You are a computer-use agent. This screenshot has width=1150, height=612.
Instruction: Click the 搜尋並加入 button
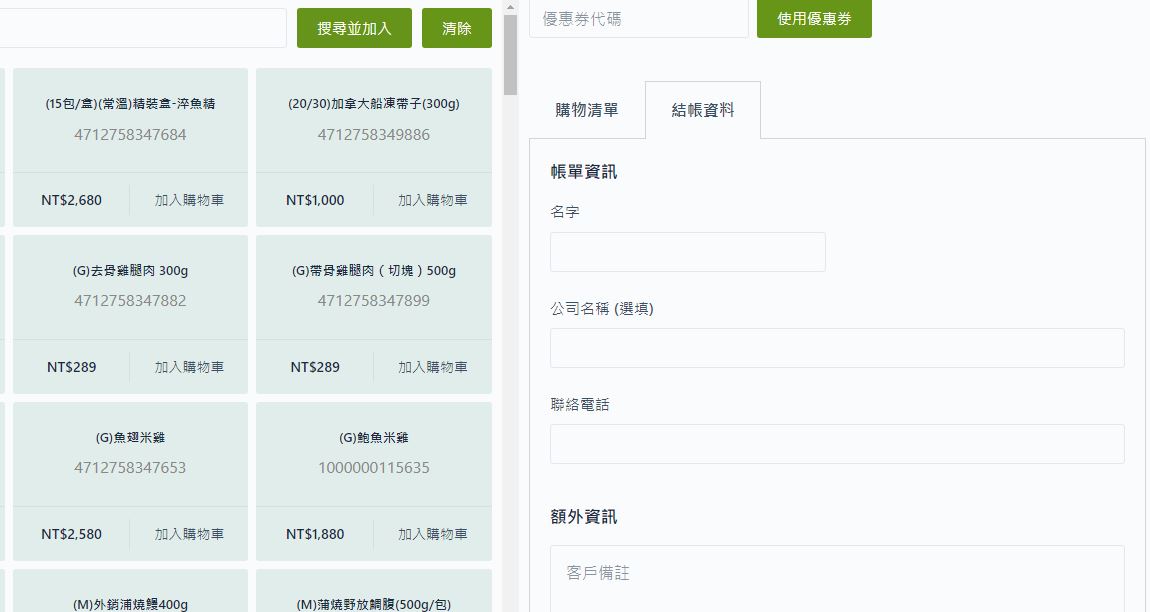point(354,28)
